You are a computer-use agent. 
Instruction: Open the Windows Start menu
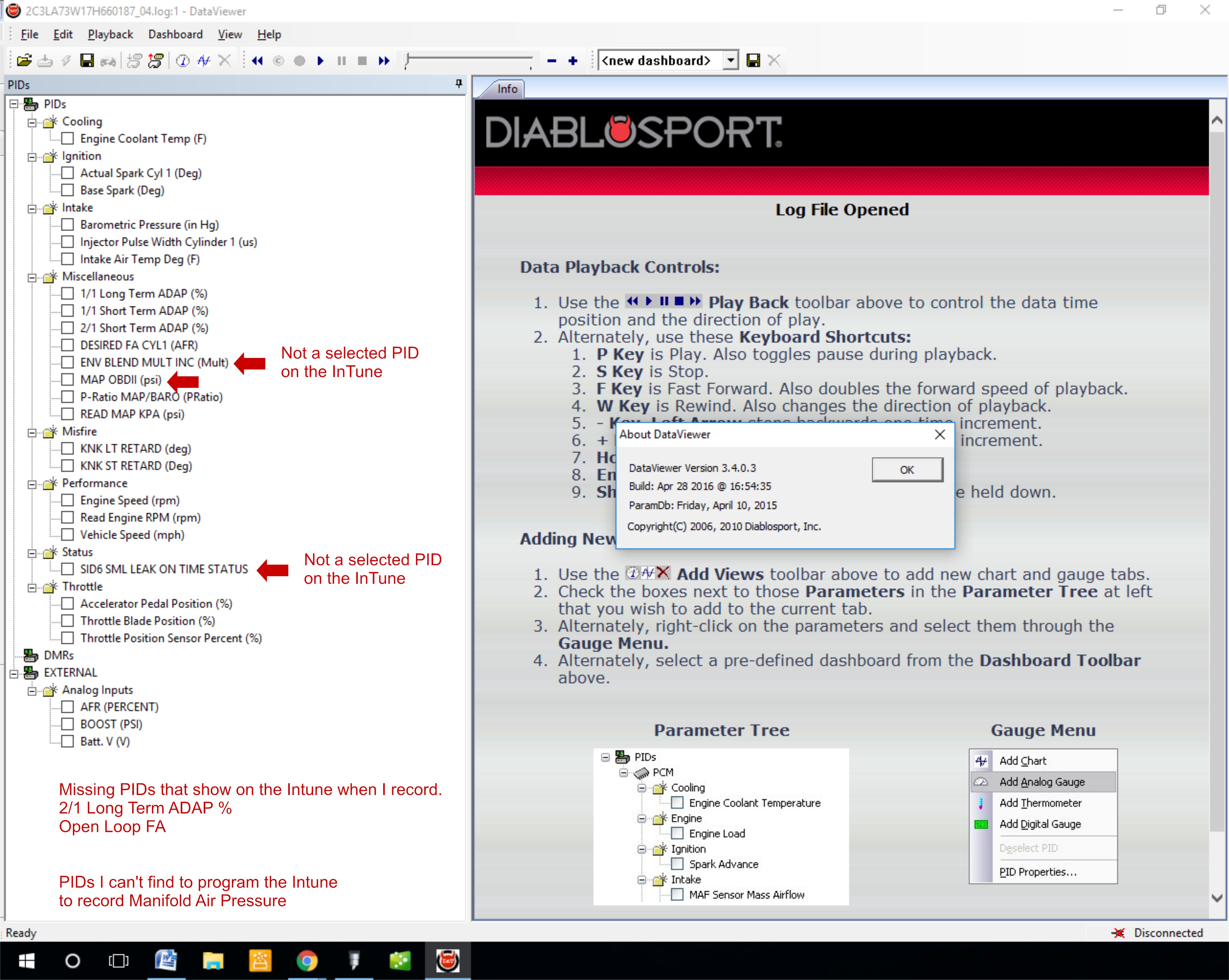tap(26, 961)
